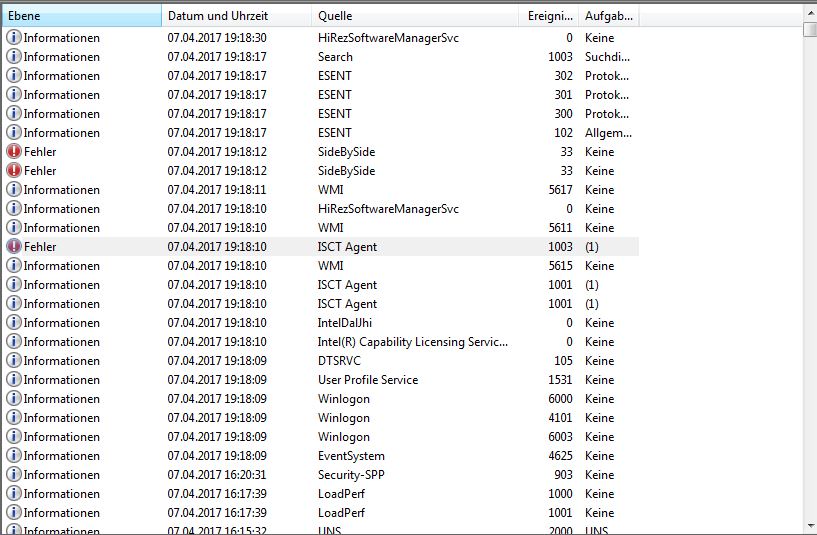Click the info icon of Intel(R) Capability Licensing row
The height and width of the screenshot is (535, 817).
(x=14, y=342)
